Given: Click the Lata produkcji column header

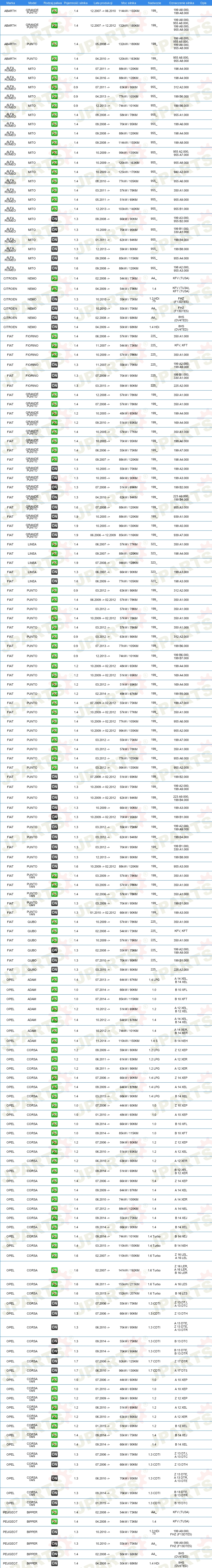Looking at the screenshot, I should tap(103, 2).
